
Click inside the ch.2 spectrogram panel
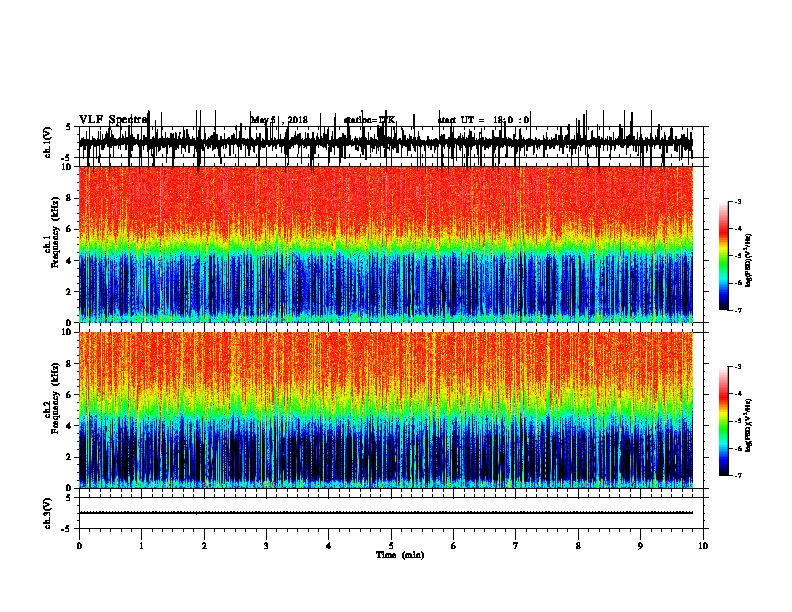coord(386,410)
